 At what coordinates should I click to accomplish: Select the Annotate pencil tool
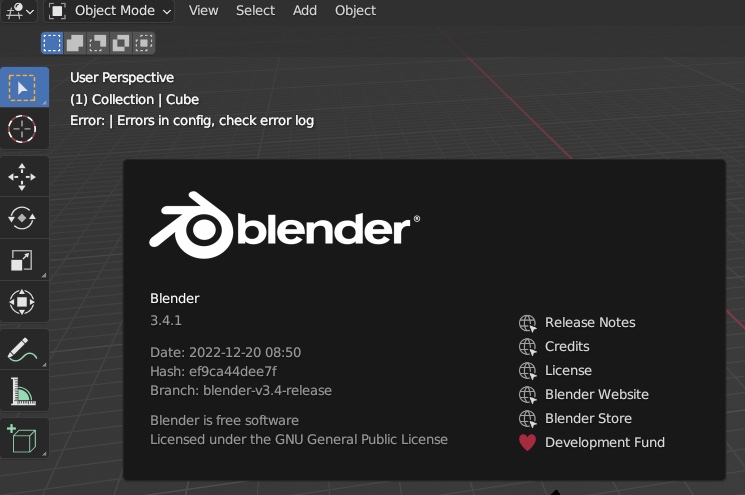click(22, 350)
